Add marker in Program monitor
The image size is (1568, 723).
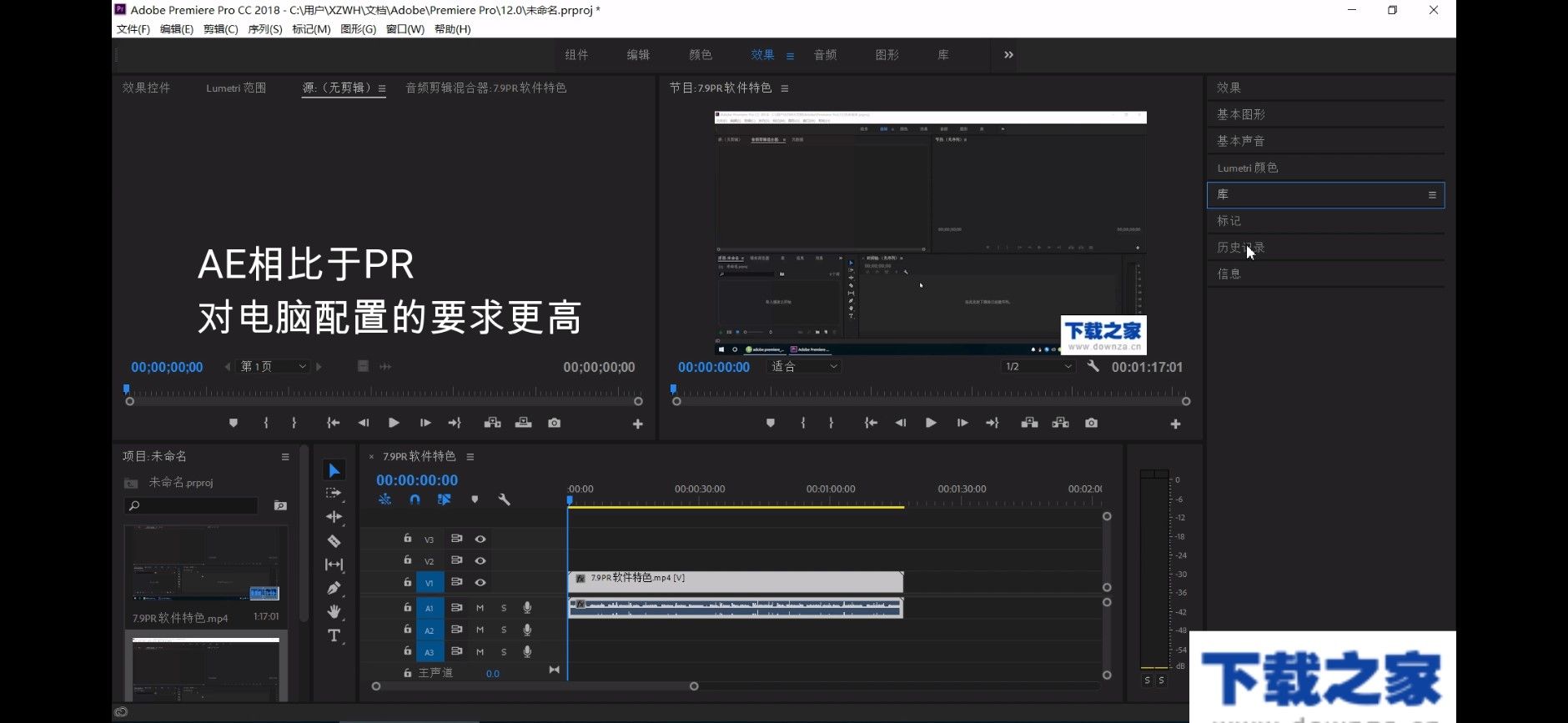(x=770, y=423)
